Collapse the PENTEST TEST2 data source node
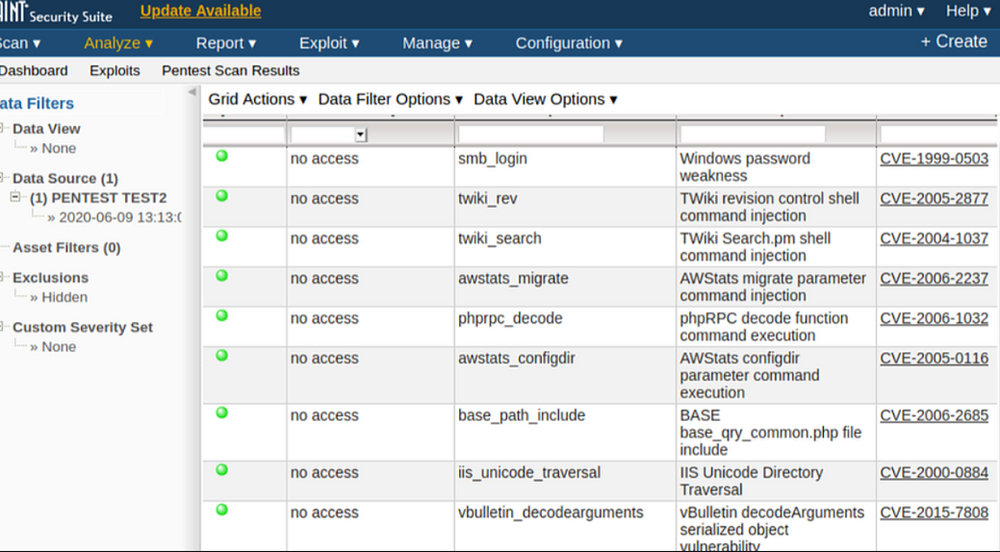Image resolution: width=1000 pixels, height=552 pixels. click(15, 197)
